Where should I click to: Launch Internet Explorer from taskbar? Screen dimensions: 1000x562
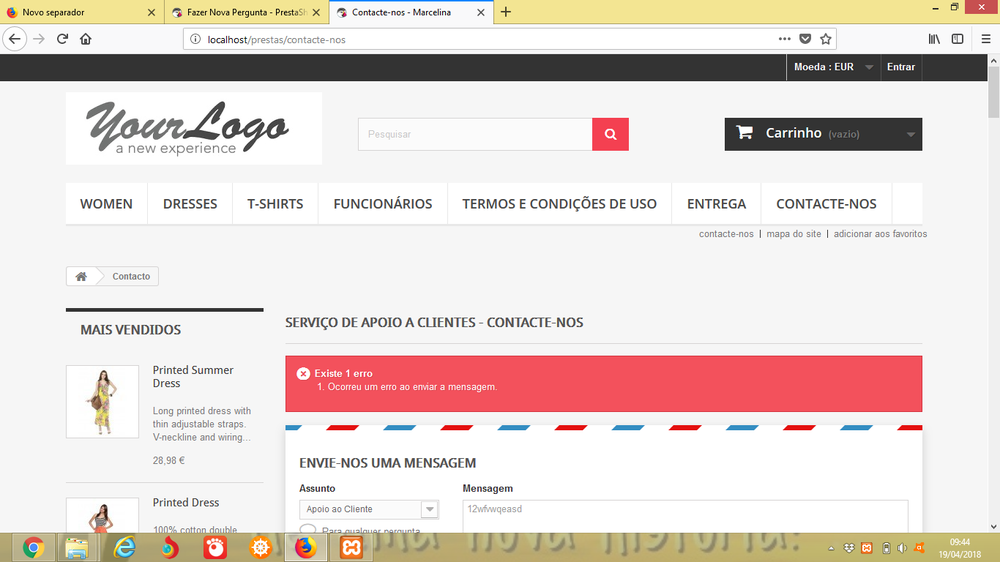coord(124,548)
